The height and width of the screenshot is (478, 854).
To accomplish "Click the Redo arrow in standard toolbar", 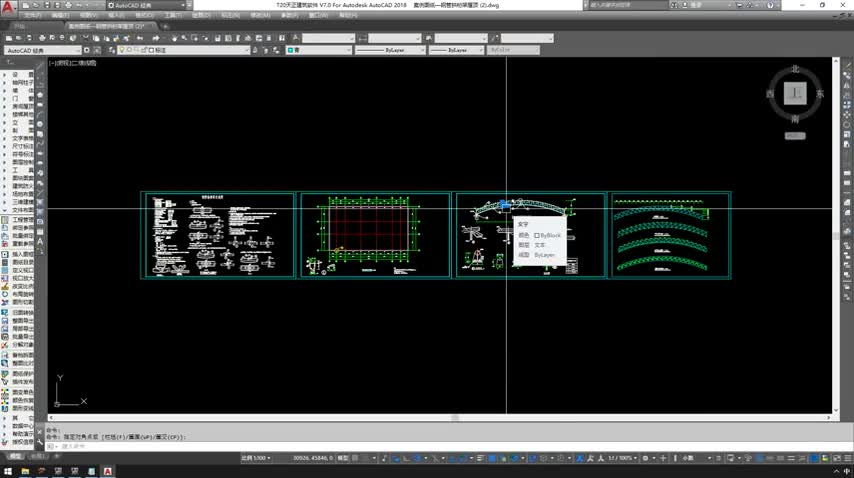I will pos(156,38).
